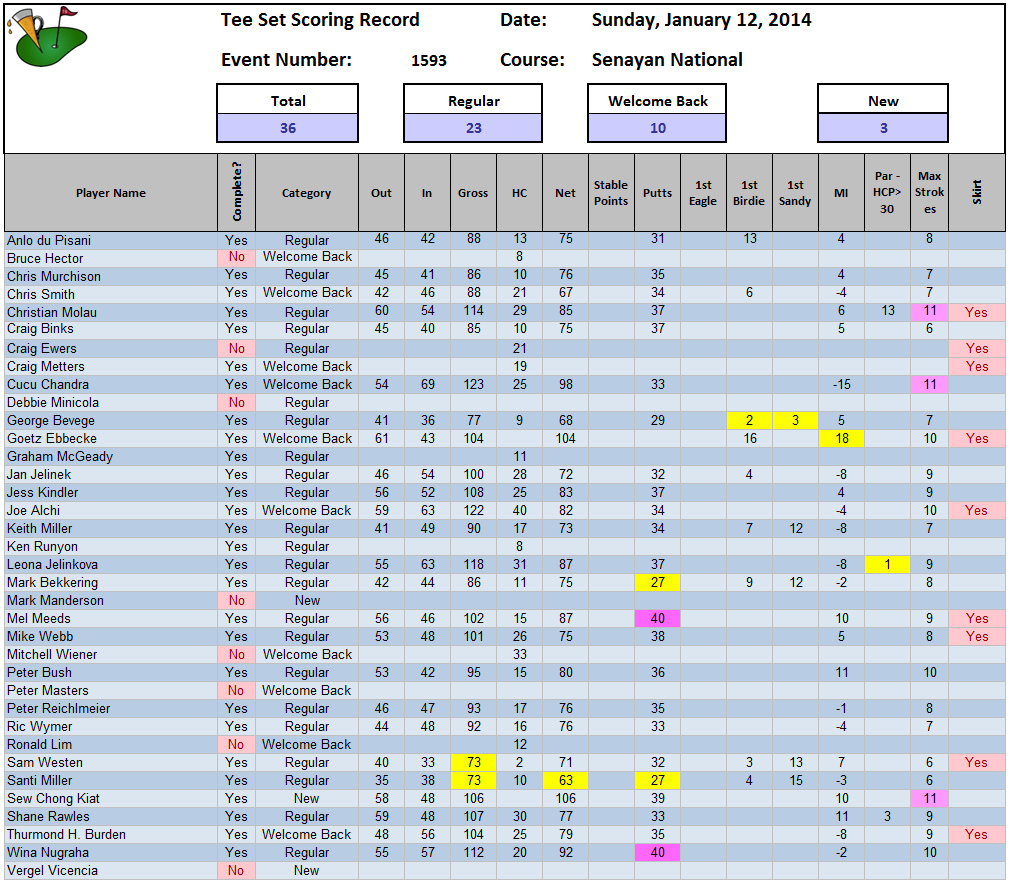1009x883 pixels.
Task: Select the Skirt column header
Action: tap(976, 193)
